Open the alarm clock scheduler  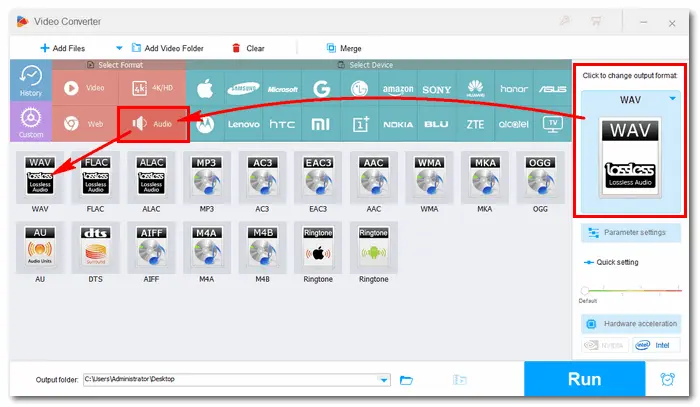point(667,379)
